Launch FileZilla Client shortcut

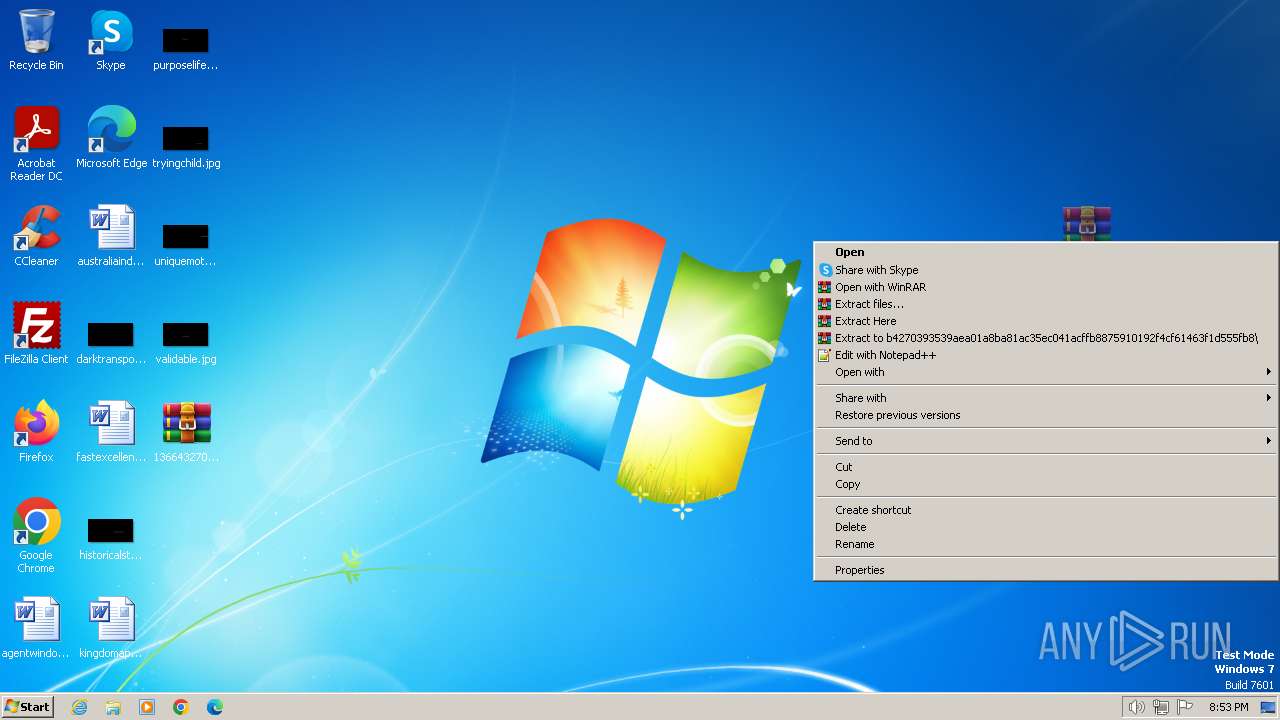(36, 334)
